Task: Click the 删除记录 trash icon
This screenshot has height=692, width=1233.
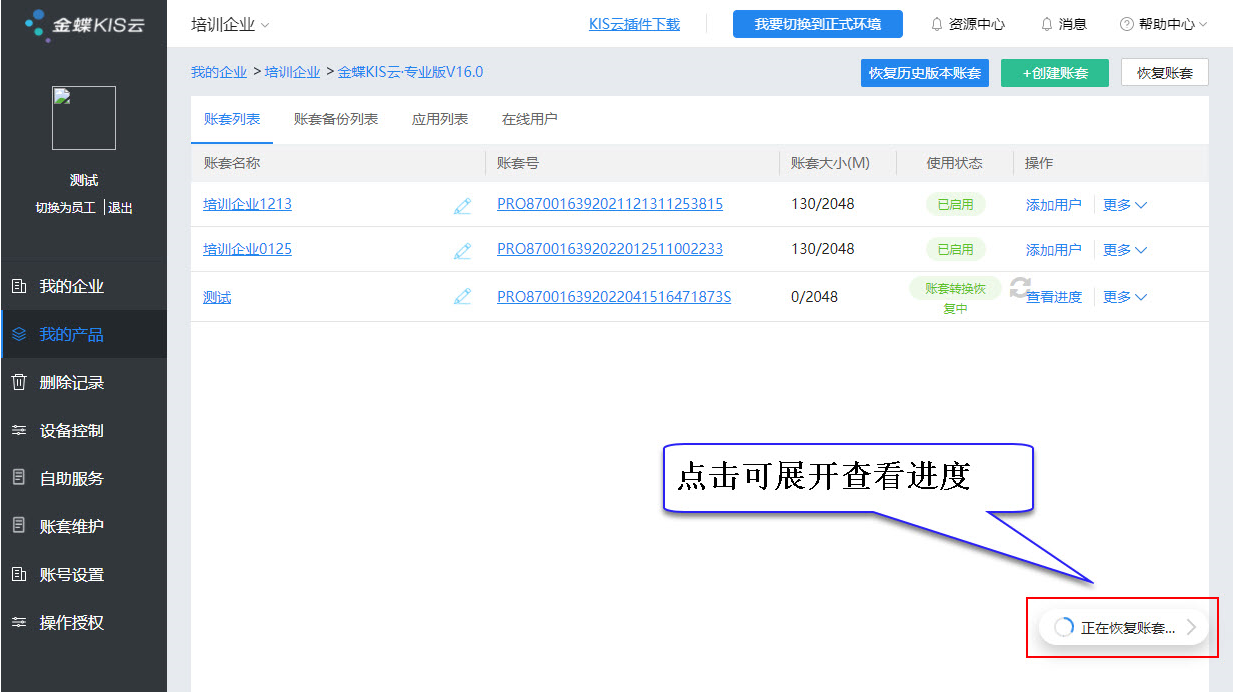Action: tap(19, 383)
